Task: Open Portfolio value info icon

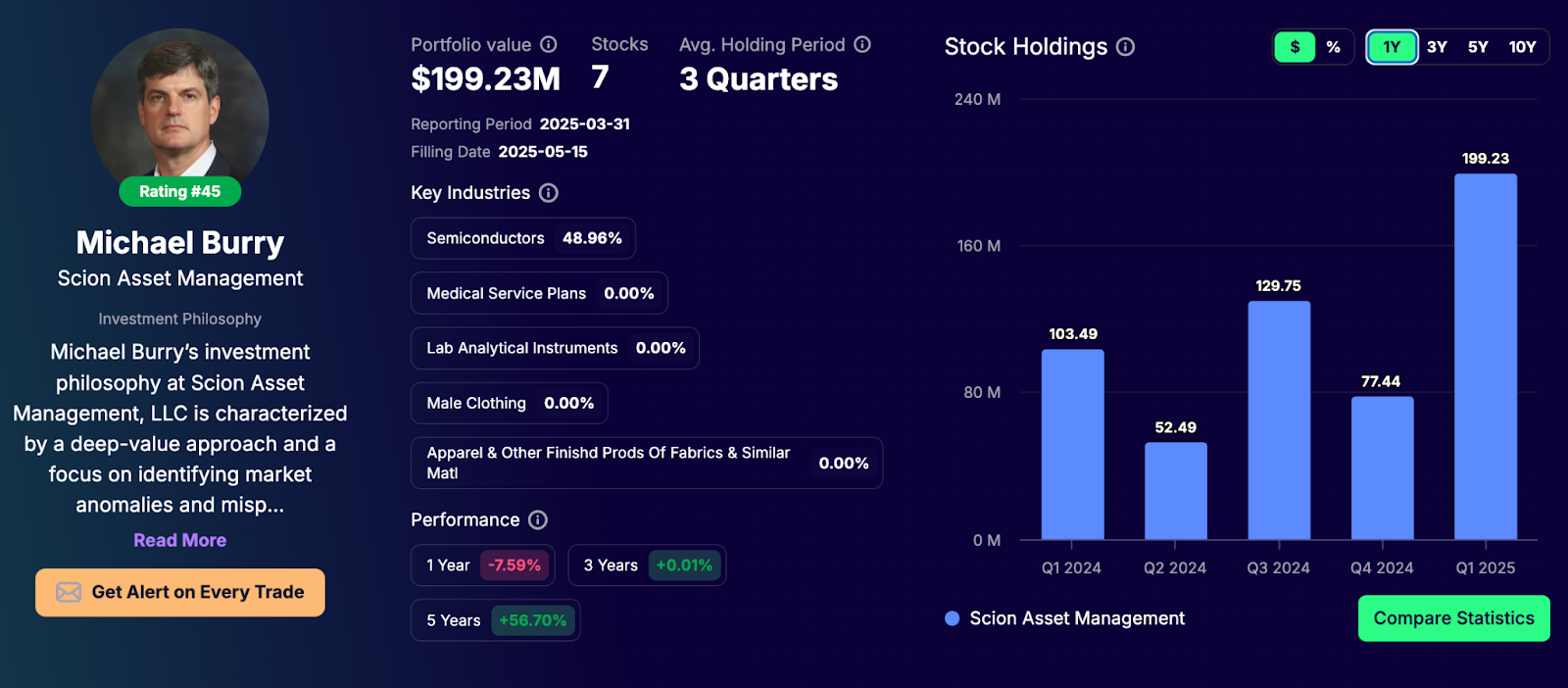Action: 549,44
